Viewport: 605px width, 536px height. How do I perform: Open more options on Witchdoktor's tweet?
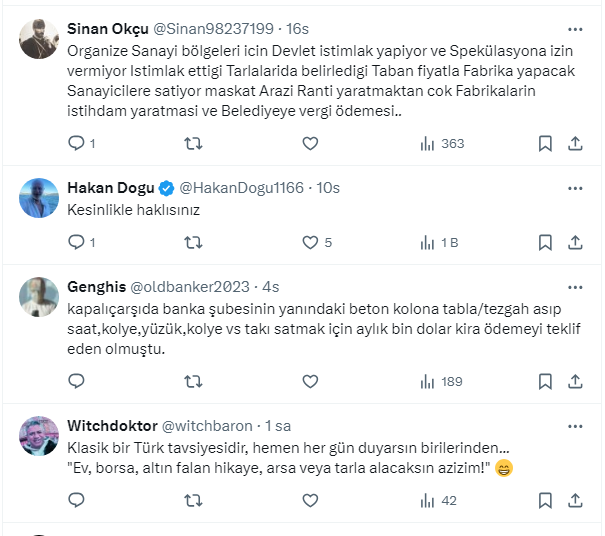[575, 425]
